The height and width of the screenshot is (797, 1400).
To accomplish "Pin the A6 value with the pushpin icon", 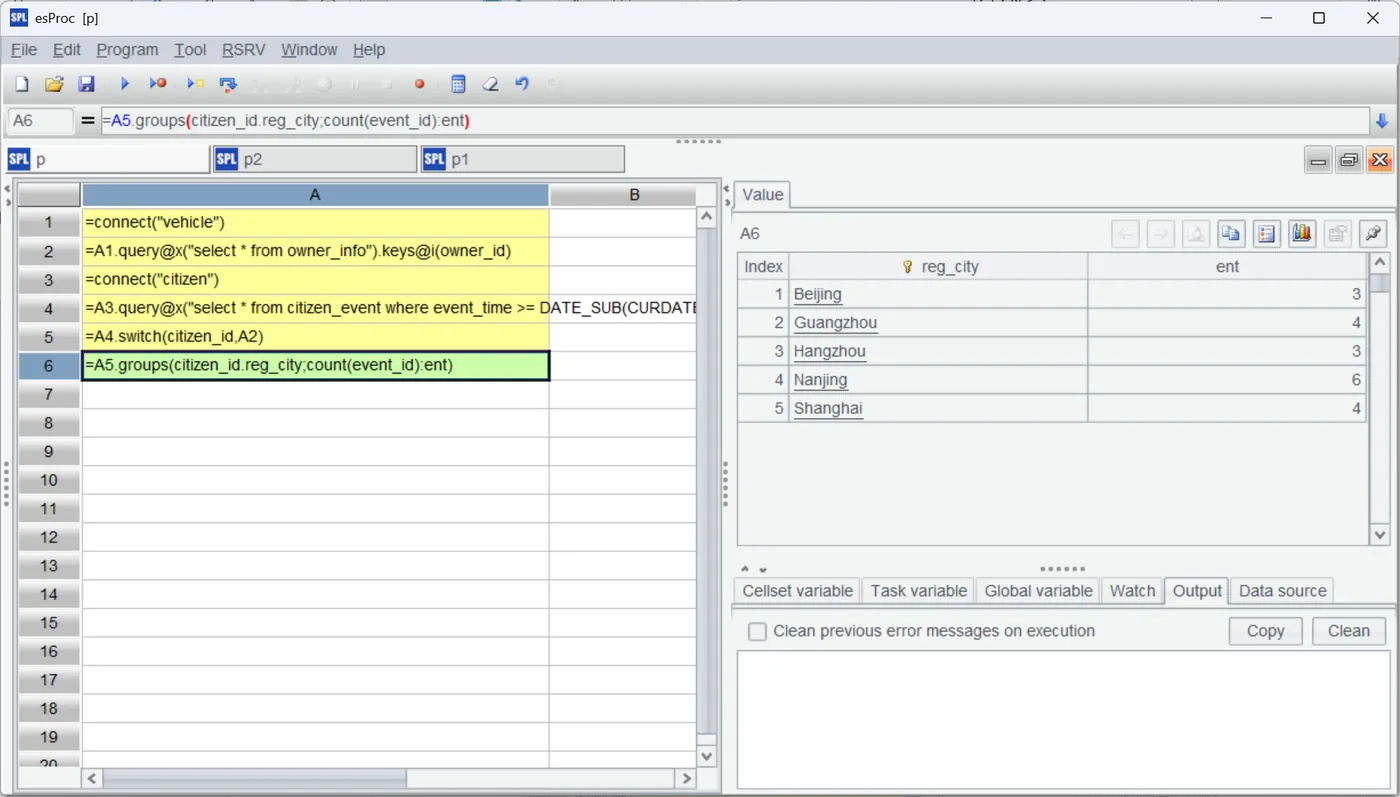I will point(1373,234).
